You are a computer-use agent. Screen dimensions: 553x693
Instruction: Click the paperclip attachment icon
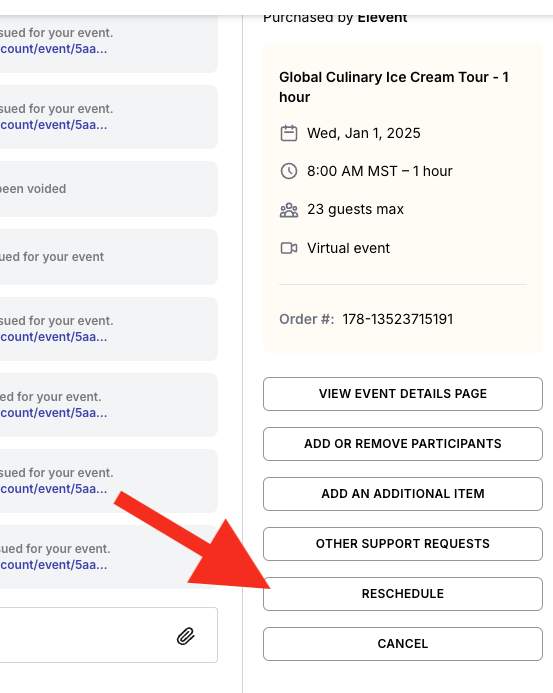[x=186, y=636]
